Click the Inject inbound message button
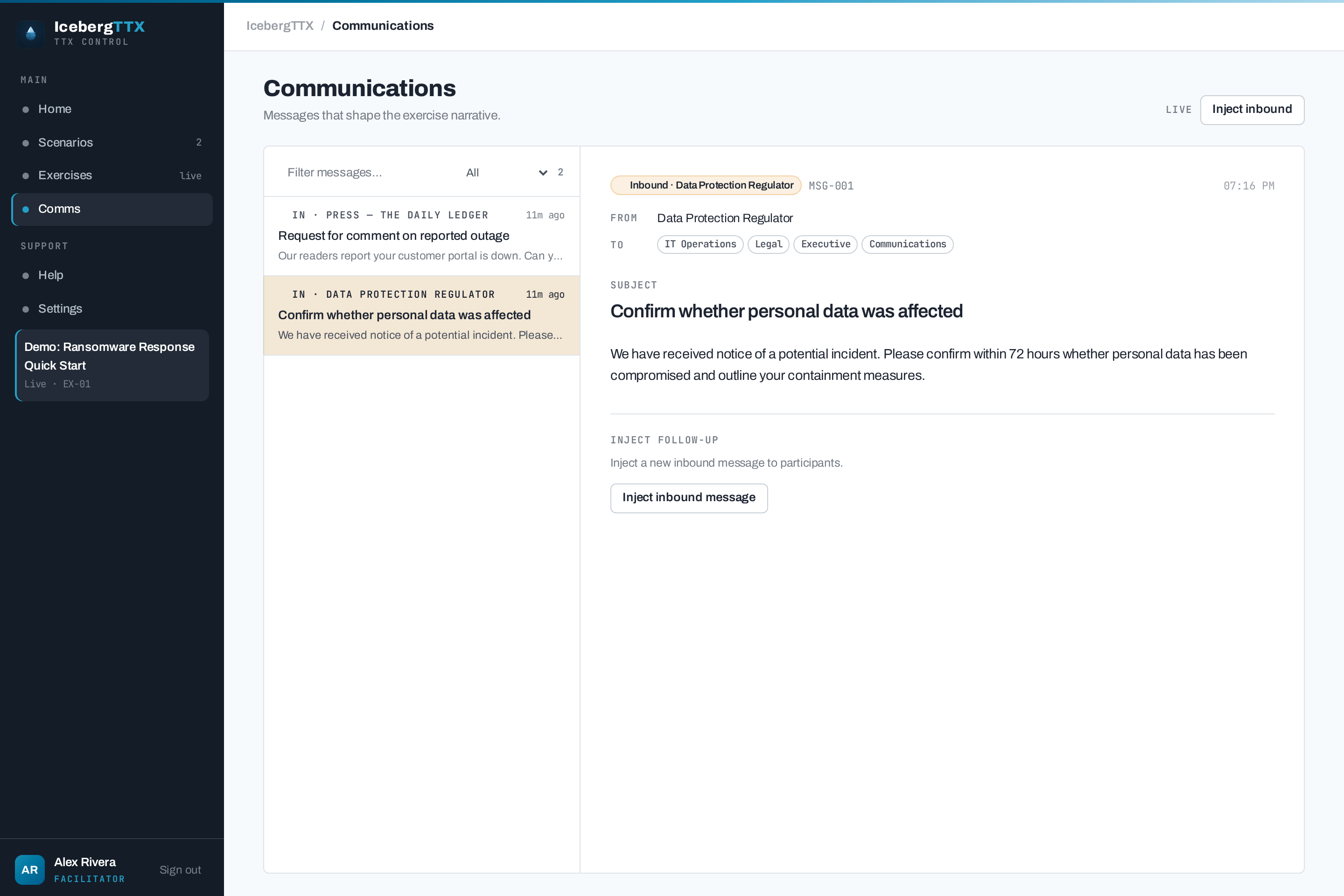This screenshot has height=896, width=1344. click(689, 498)
